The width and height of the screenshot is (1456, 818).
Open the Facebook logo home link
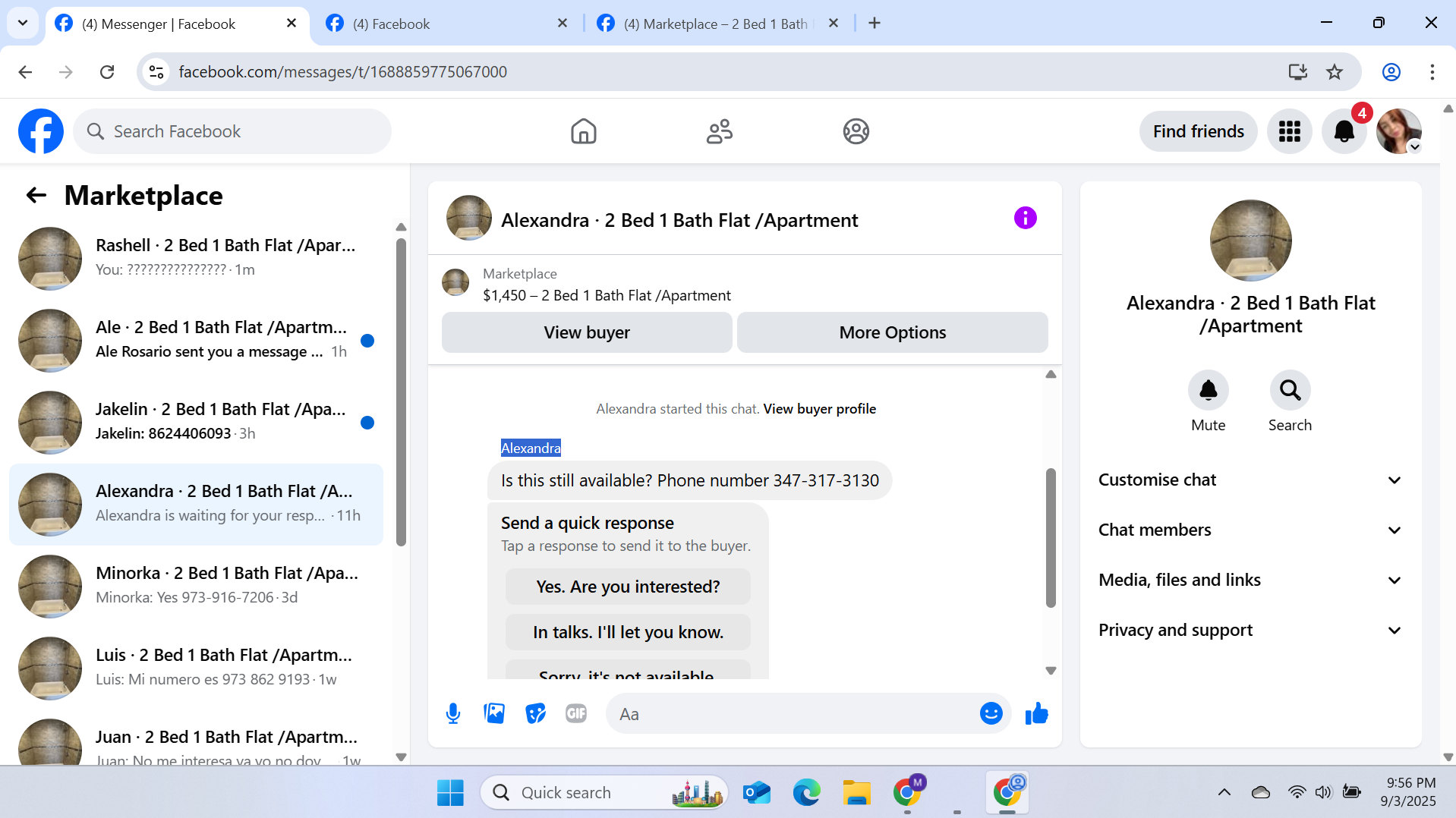coord(41,131)
